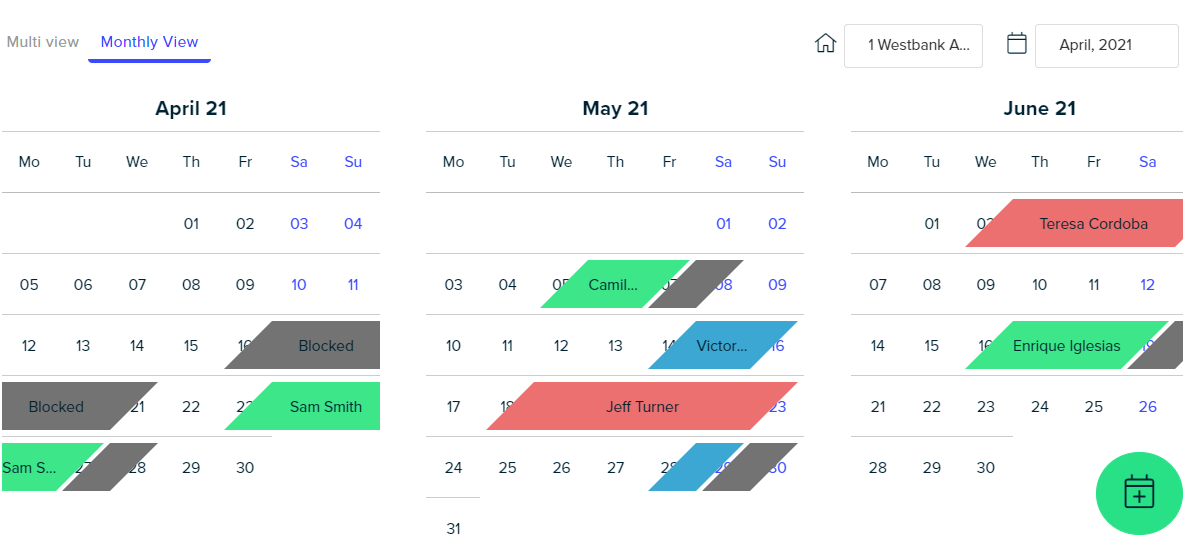Click the Blocked bar starting April 19

[80, 406]
